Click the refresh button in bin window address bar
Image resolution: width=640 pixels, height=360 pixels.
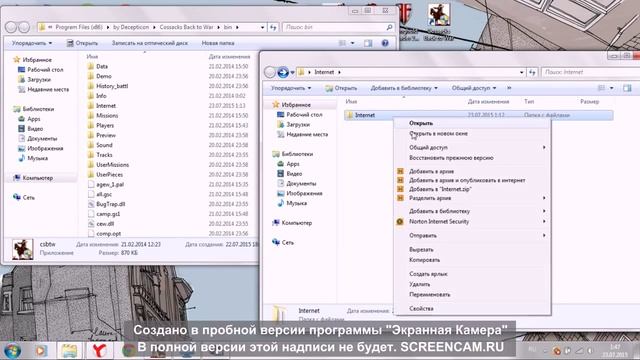[x=273, y=27]
